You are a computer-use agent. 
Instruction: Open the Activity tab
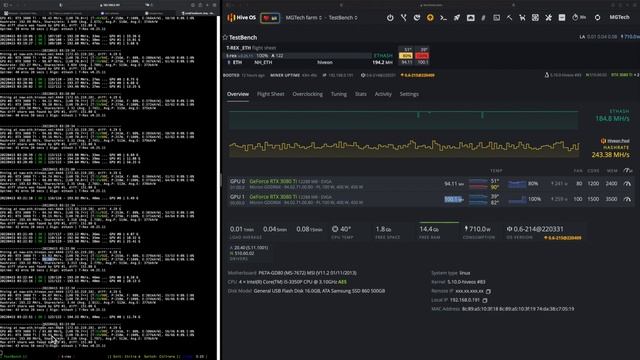(383, 94)
